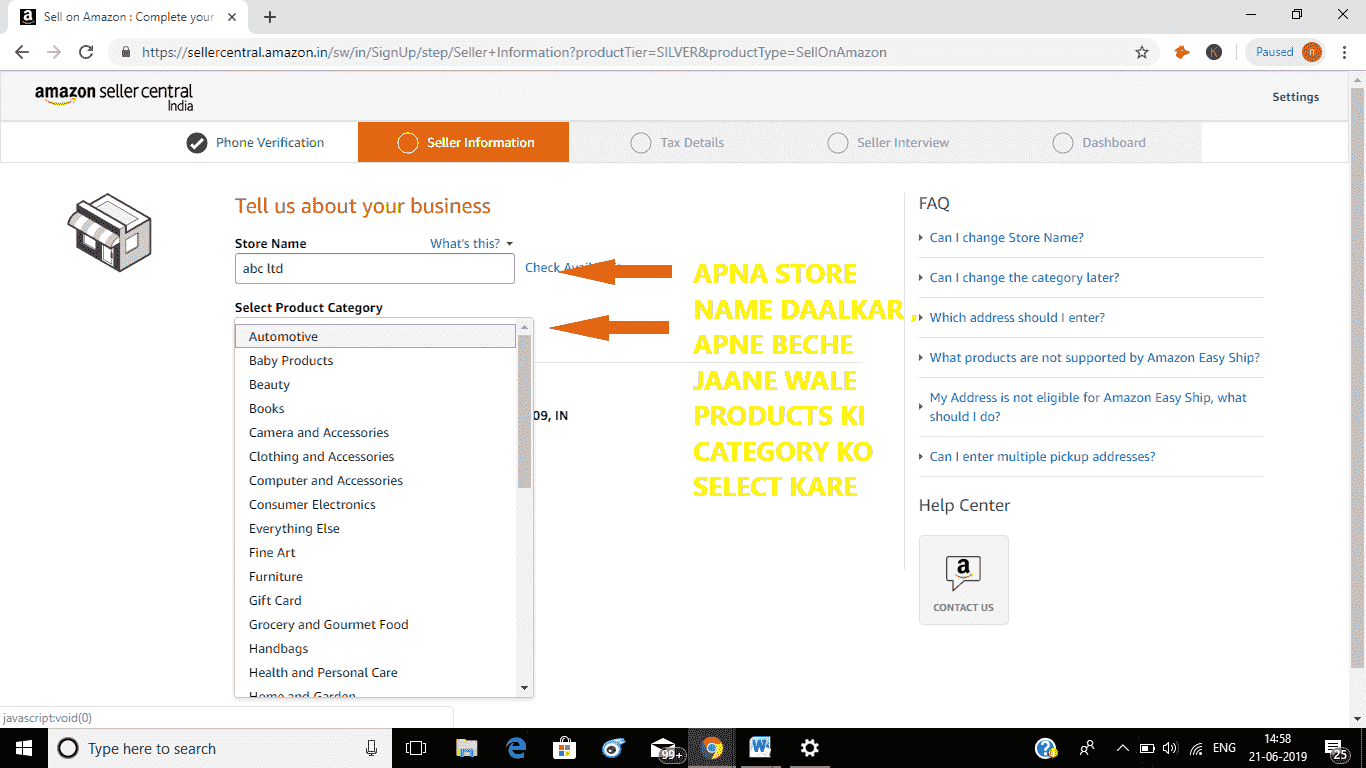Image resolution: width=1366 pixels, height=768 pixels.
Task: Click the browser back arrow
Action: [x=22, y=52]
